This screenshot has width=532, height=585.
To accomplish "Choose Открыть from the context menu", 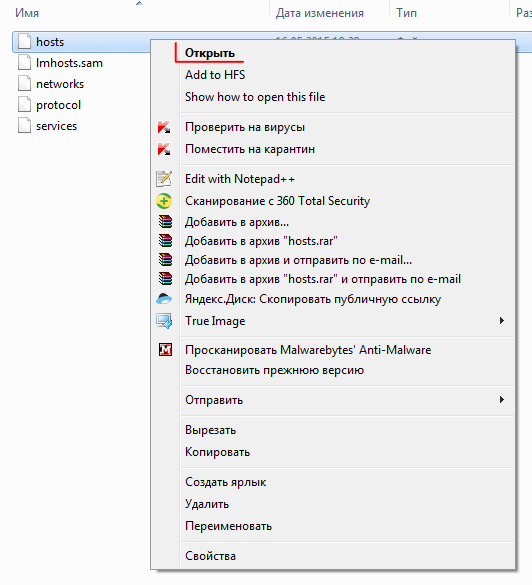I will click(x=210, y=53).
